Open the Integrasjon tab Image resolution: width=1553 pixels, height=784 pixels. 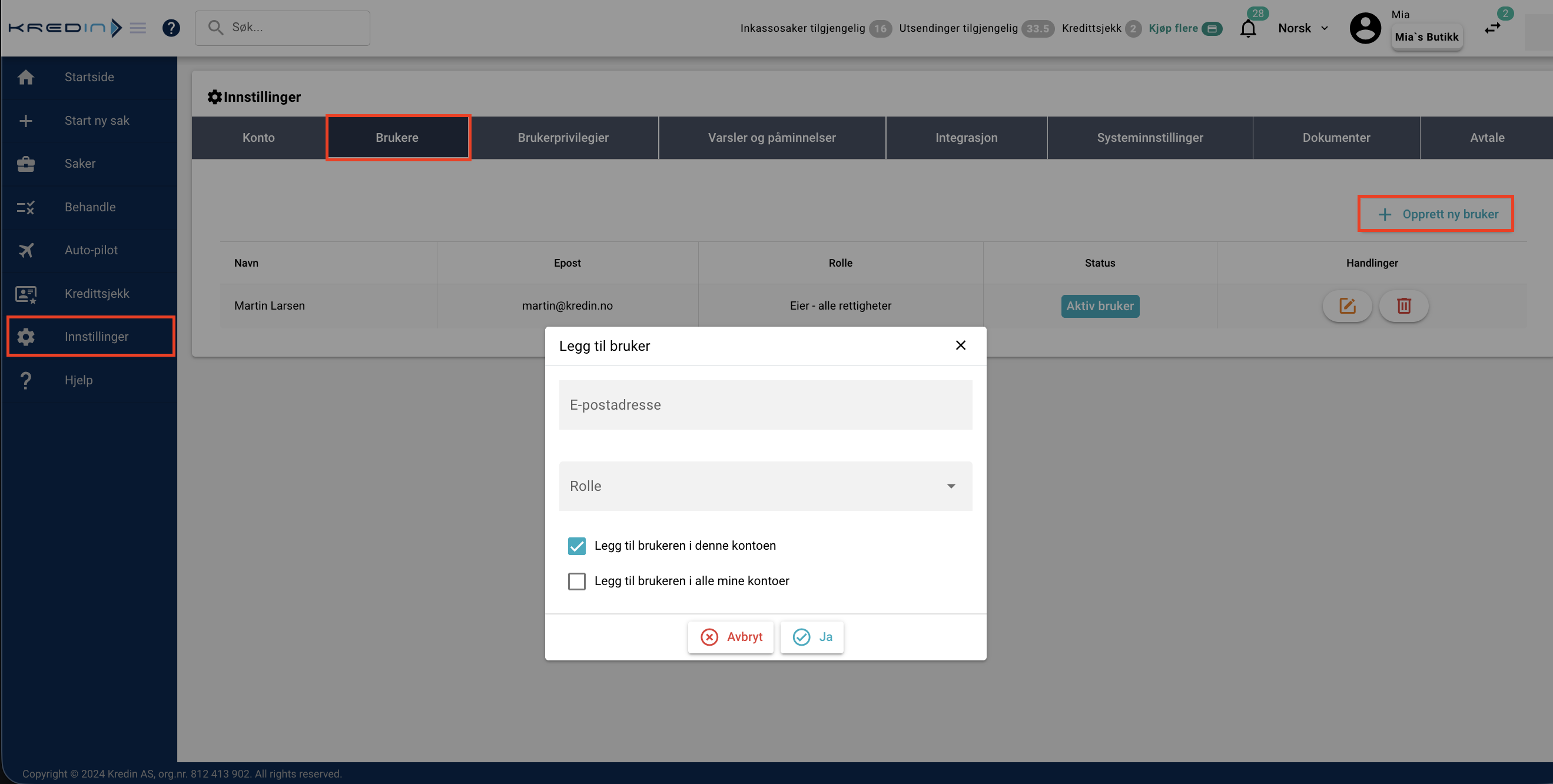(x=966, y=137)
